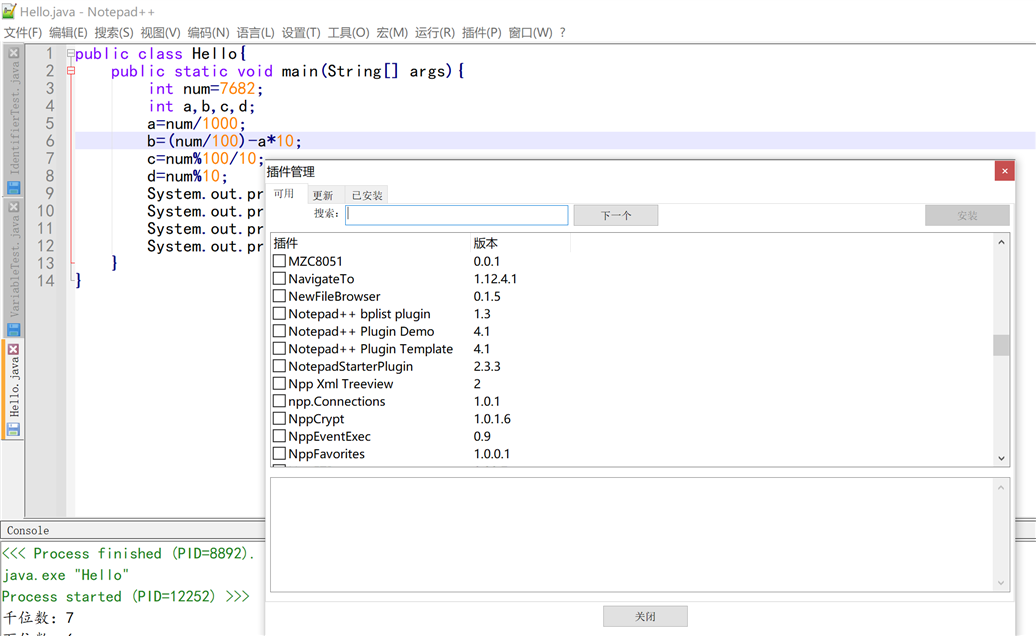
Task: Open the 插件(P) menu
Action: (482, 32)
